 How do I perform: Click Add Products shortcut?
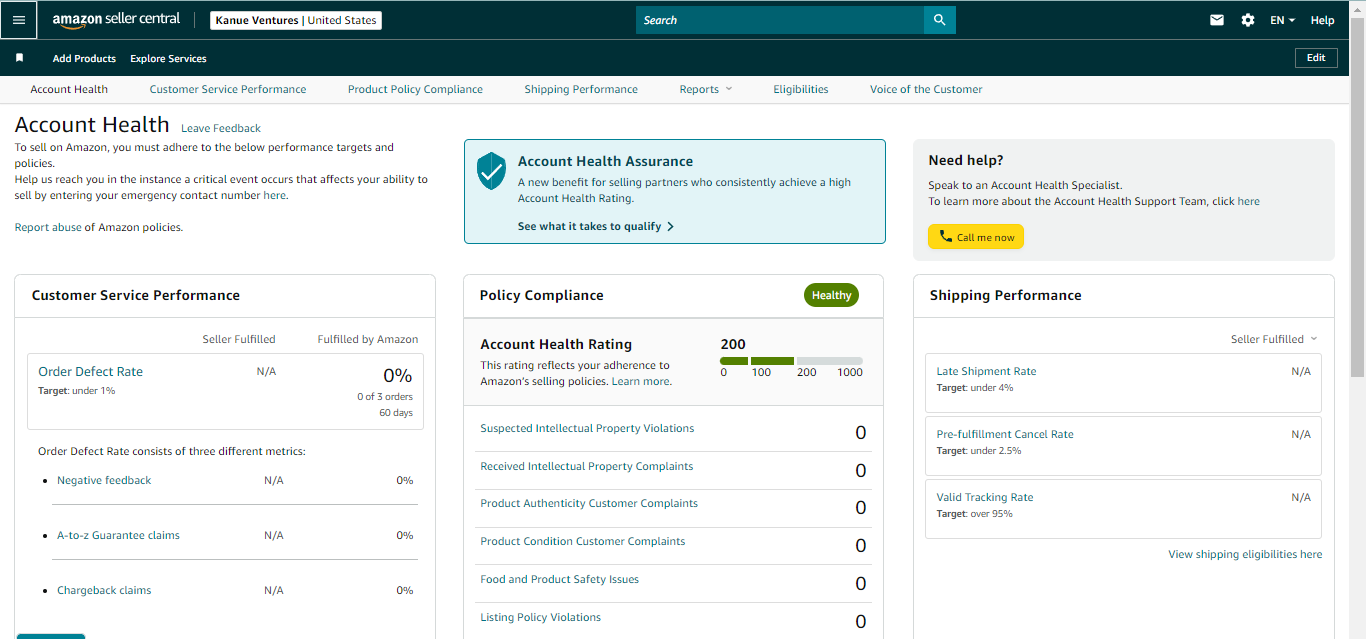pos(84,58)
